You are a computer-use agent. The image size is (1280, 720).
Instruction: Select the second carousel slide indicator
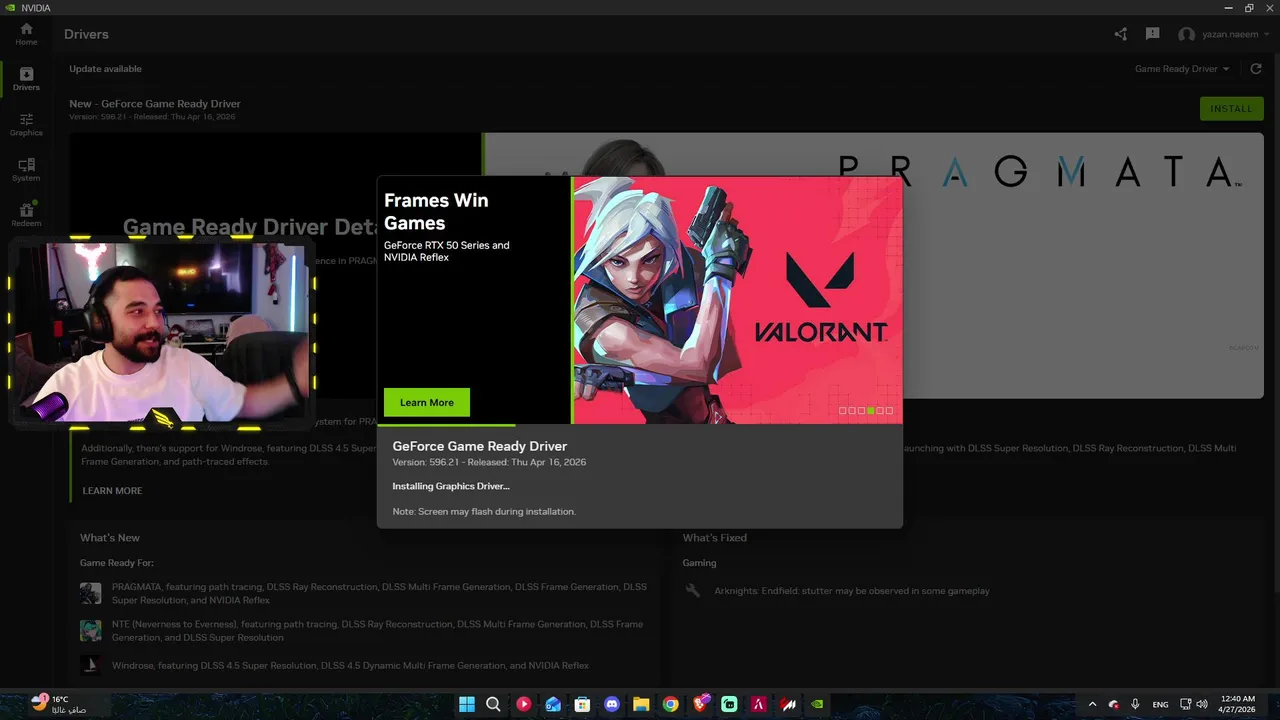pyautogui.click(x=852, y=411)
